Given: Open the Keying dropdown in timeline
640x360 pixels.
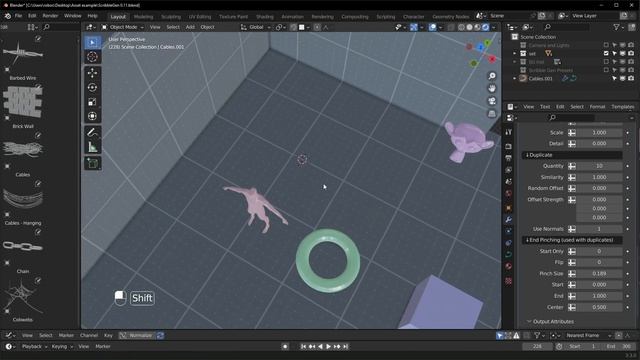Looking at the screenshot, I should tap(62, 347).
